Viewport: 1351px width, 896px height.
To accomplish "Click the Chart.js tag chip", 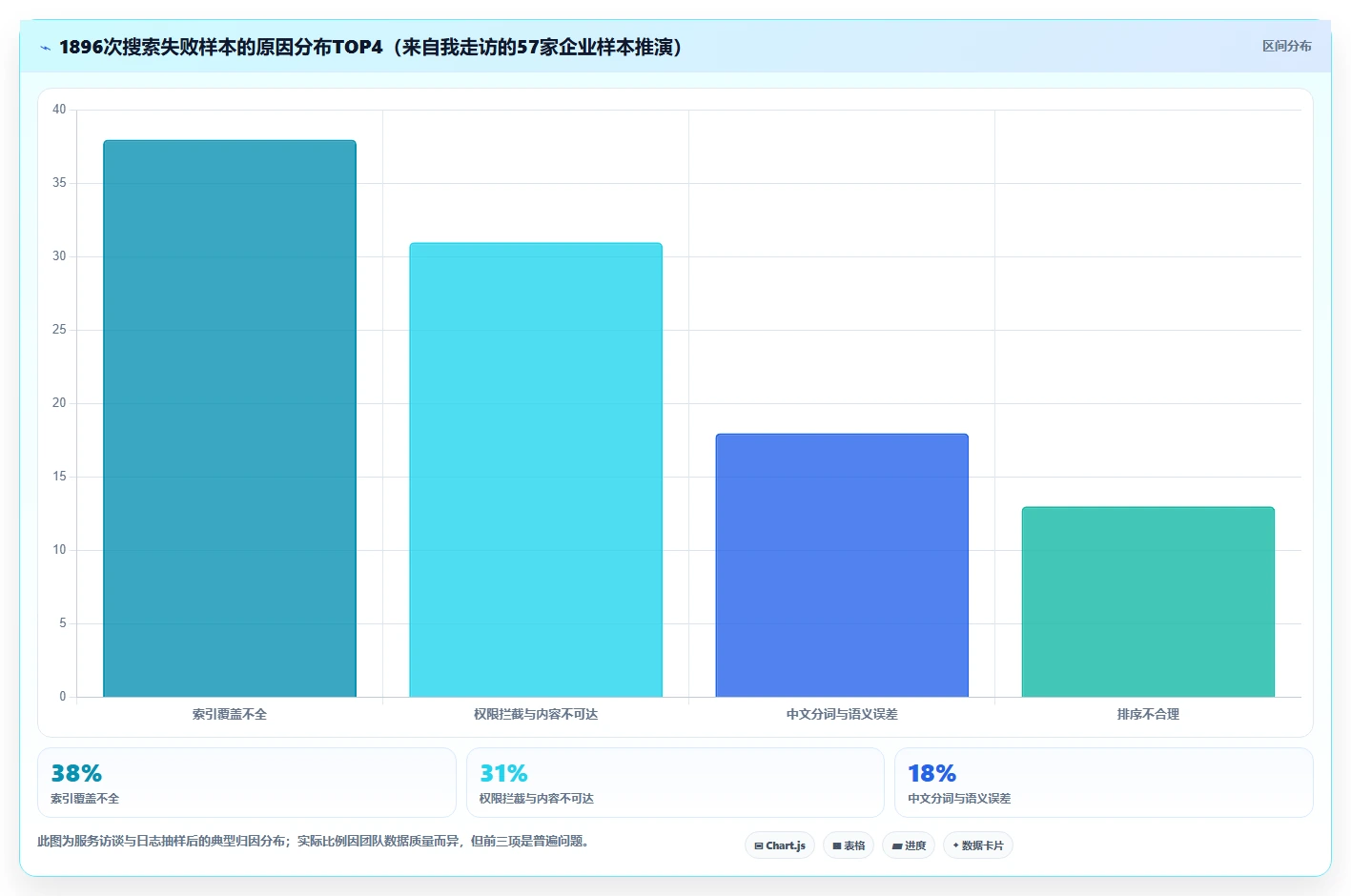I will [780, 845].
